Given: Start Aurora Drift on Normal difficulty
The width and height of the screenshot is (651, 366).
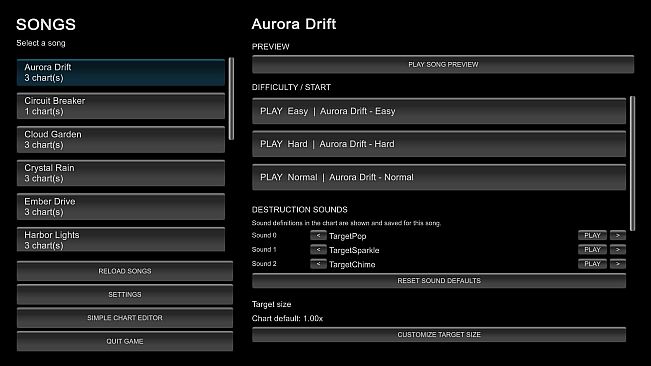Looking at the screenshot, I should 439,177.
